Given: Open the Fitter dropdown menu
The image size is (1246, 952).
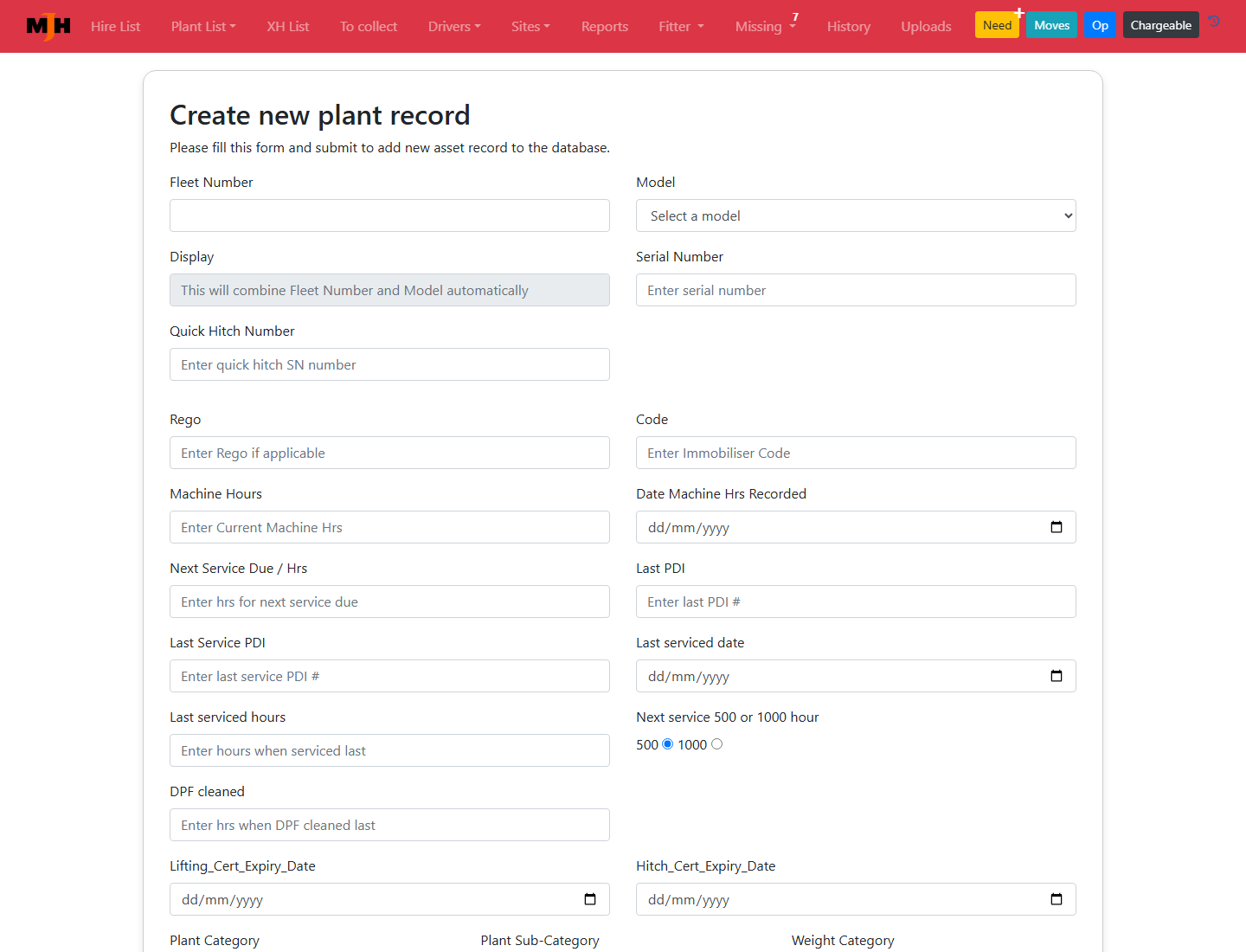Looking at the screenshot, I should point(681,27).
